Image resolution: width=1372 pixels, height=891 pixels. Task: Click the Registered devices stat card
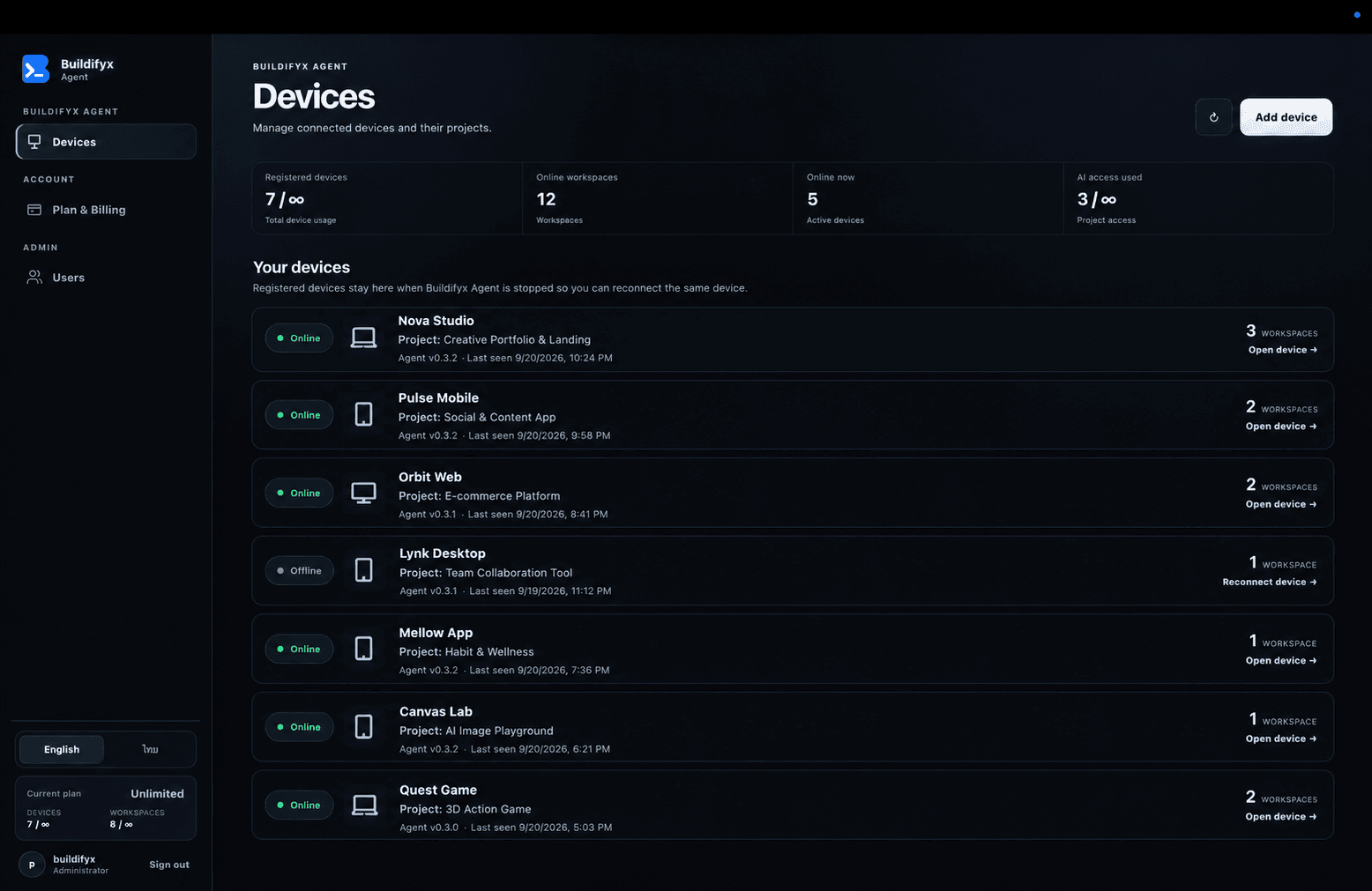tap(387, 198)
